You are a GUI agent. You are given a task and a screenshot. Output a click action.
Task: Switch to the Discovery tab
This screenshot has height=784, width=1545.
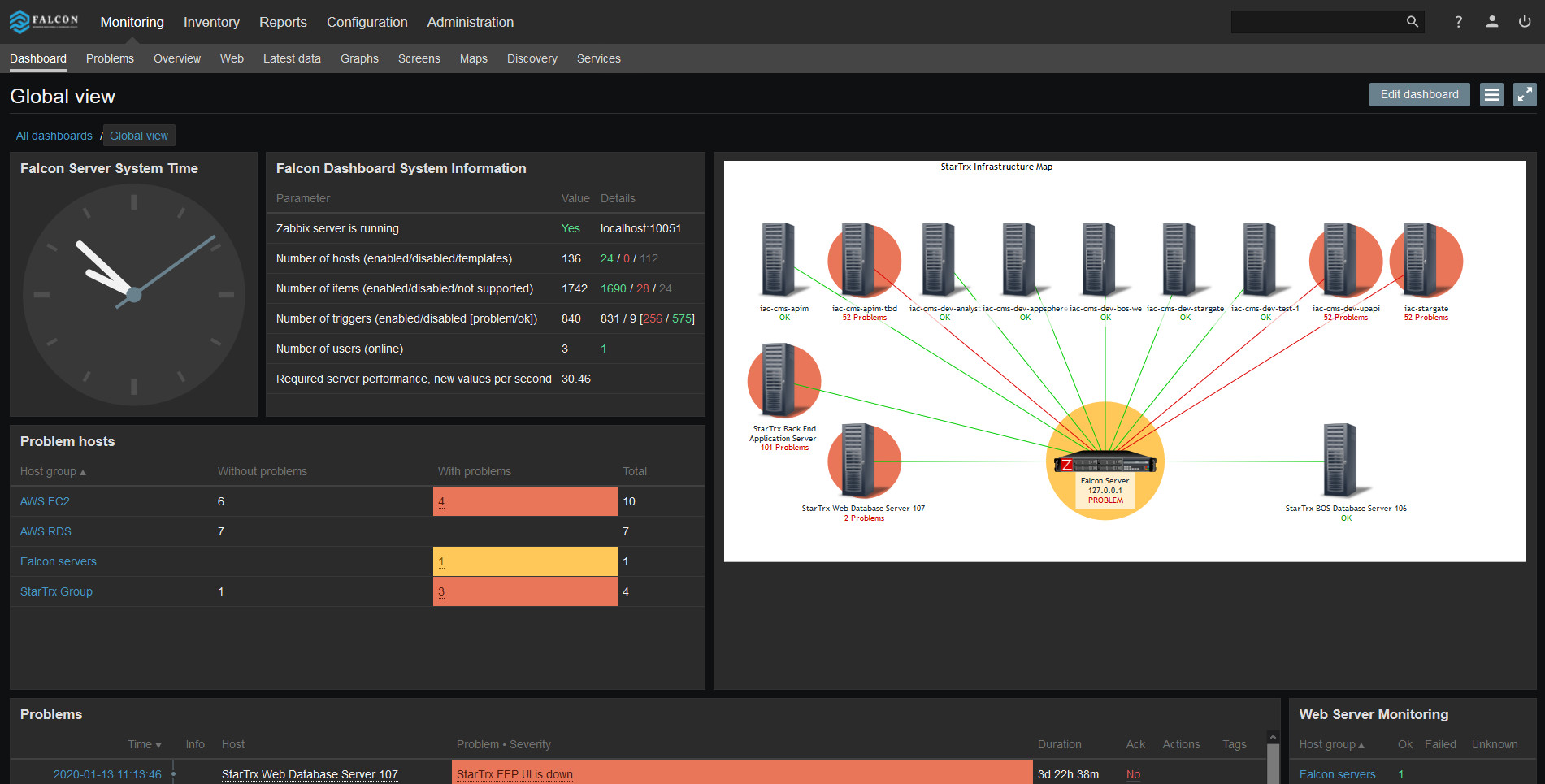[x=532, y=58]
